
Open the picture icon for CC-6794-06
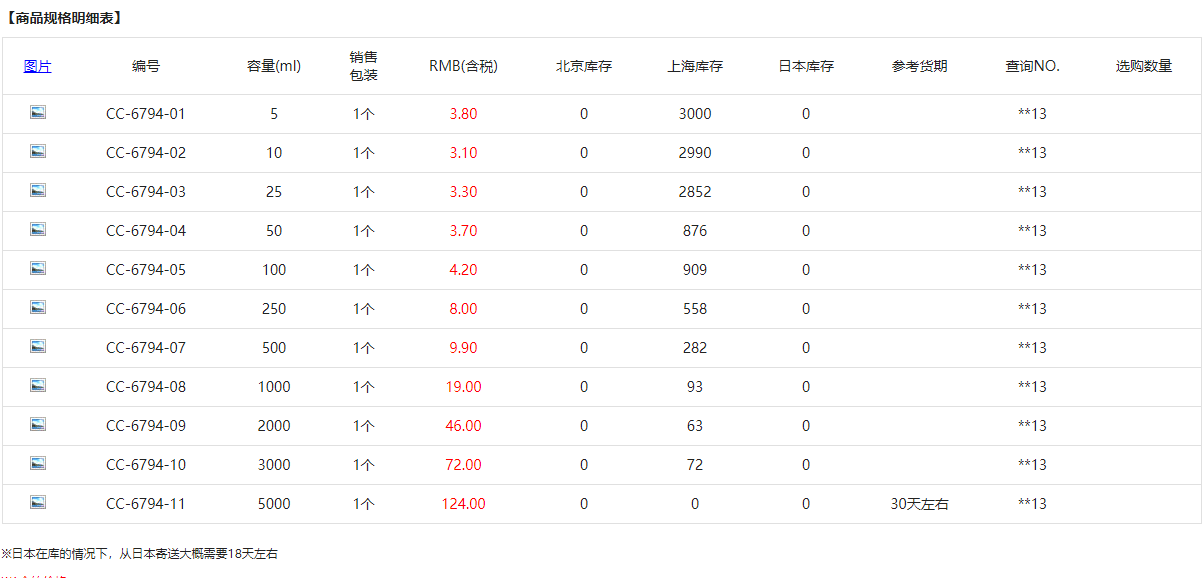[38, 308]
